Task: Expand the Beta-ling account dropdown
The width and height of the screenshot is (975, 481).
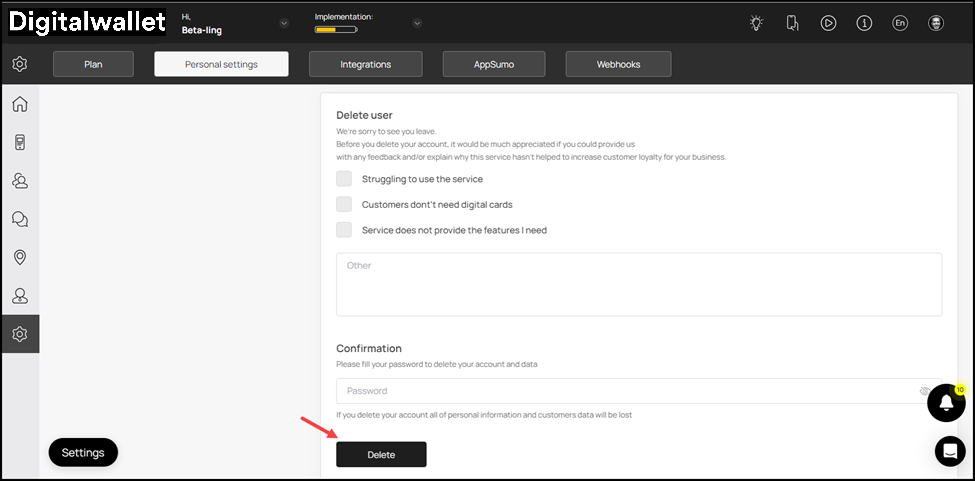Action: tap(284, 23)
